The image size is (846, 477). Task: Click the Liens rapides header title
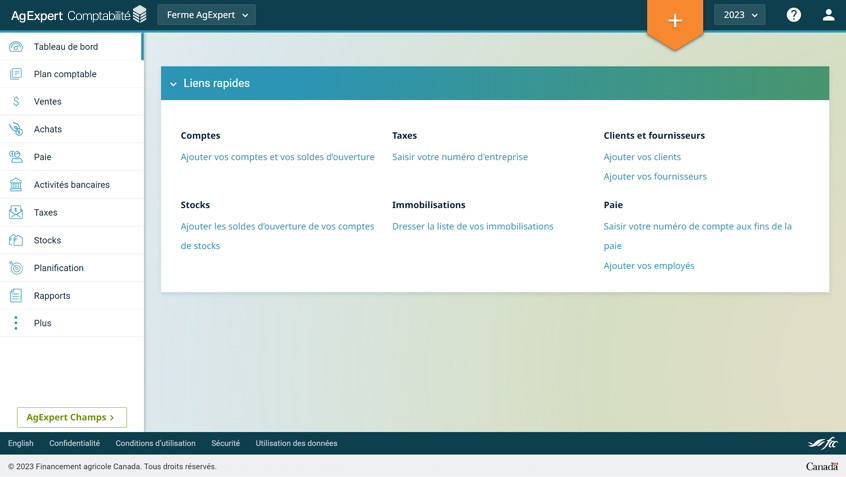pos(216,83)
